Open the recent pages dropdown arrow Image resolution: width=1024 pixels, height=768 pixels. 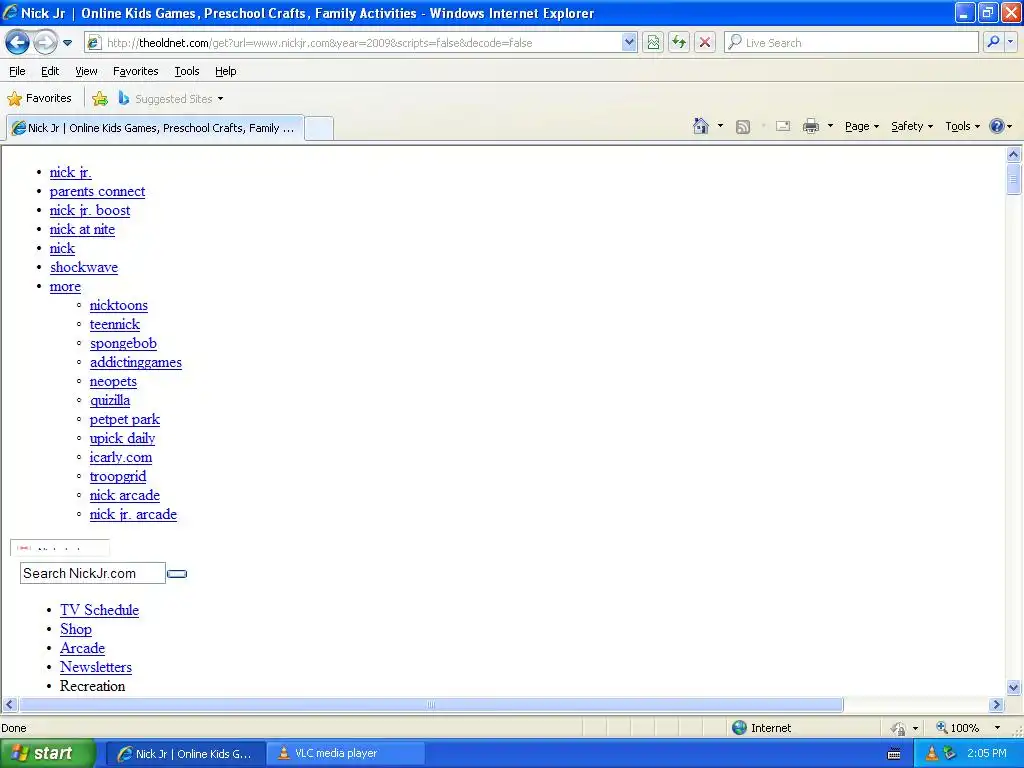point(67,43)
